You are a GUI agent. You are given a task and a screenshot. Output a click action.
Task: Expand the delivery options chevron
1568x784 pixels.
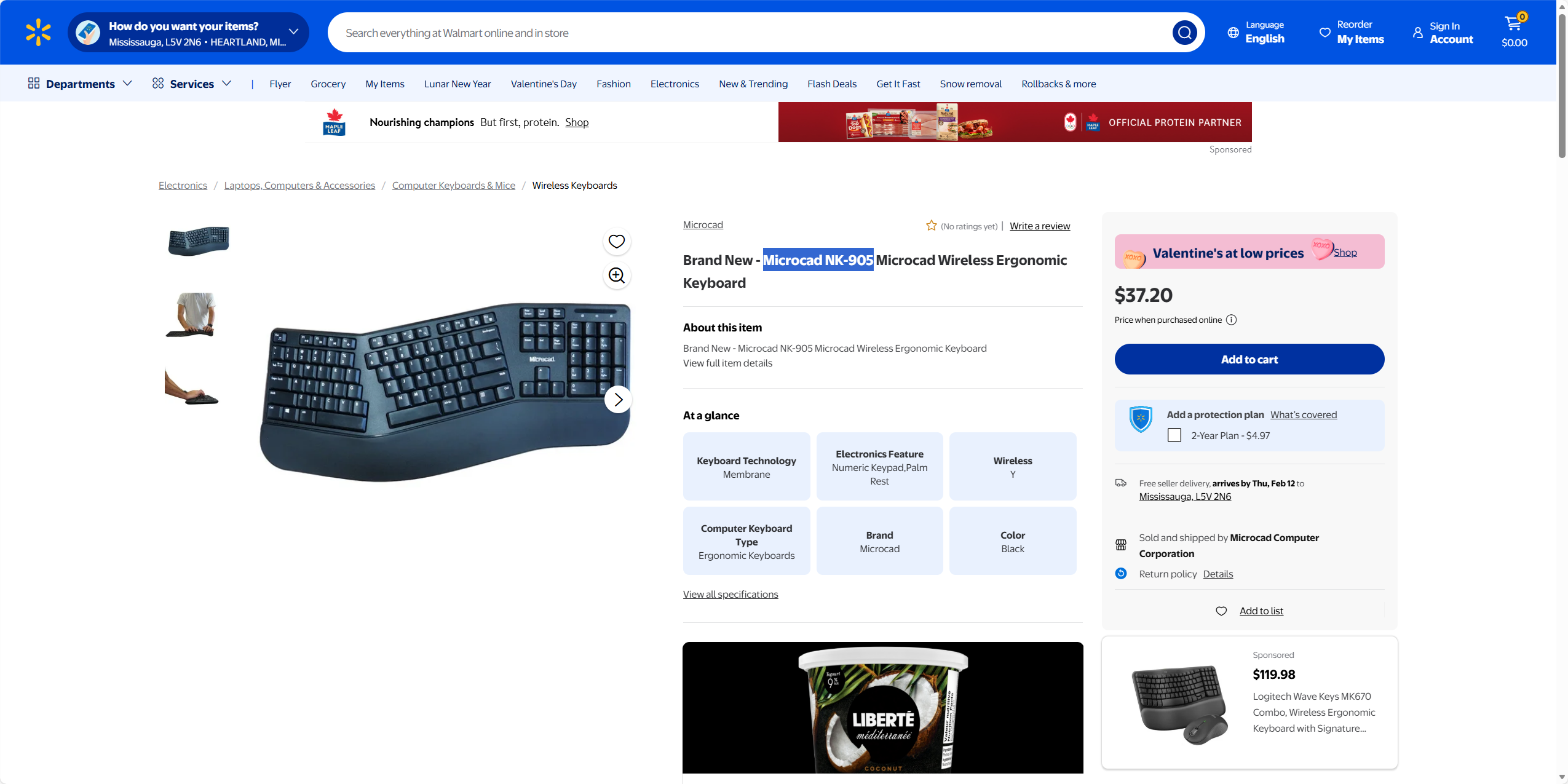293,32
